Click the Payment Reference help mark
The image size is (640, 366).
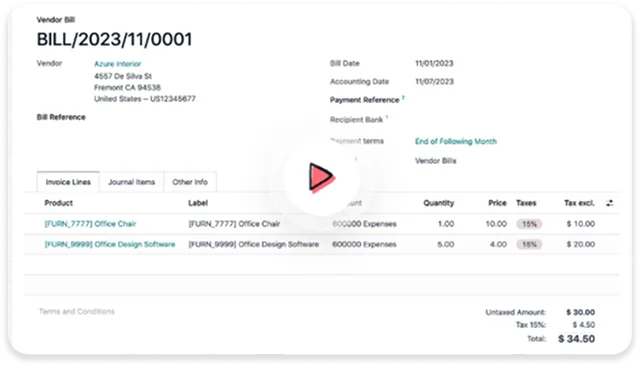(x=403, y=98)
